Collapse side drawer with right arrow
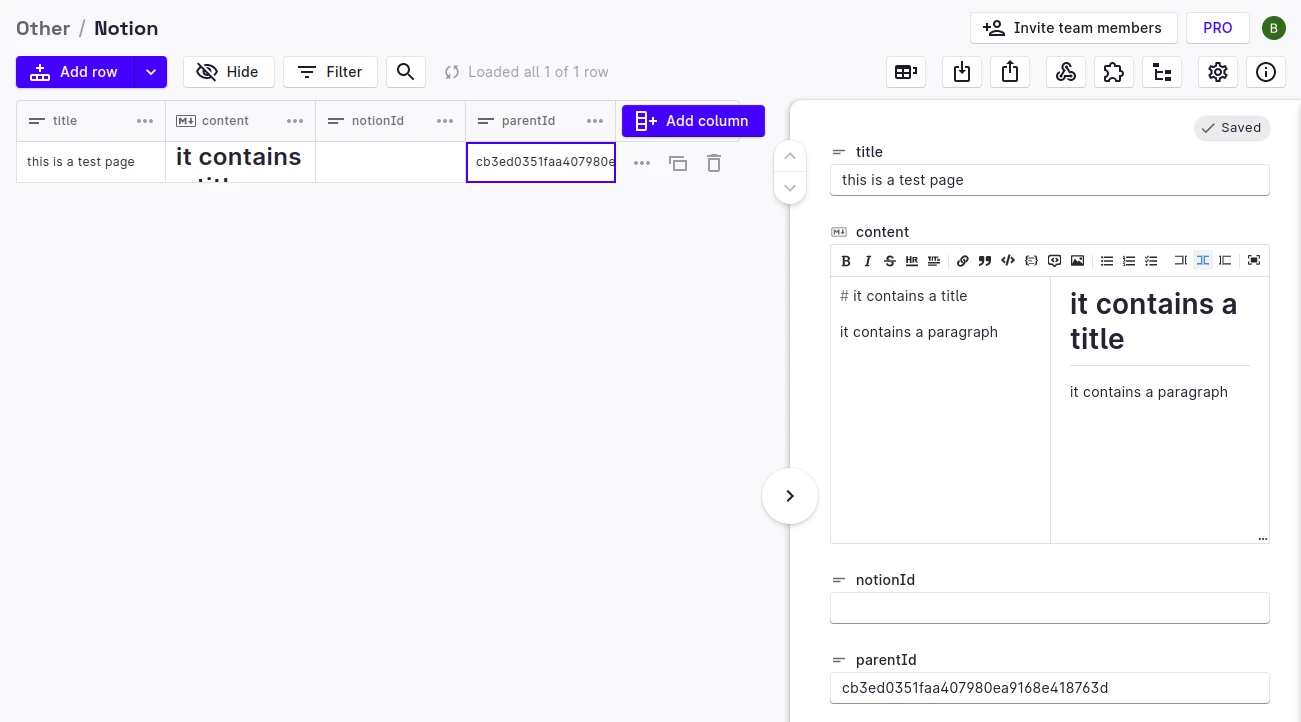The image size is (1301, 722). pos(790,496)
